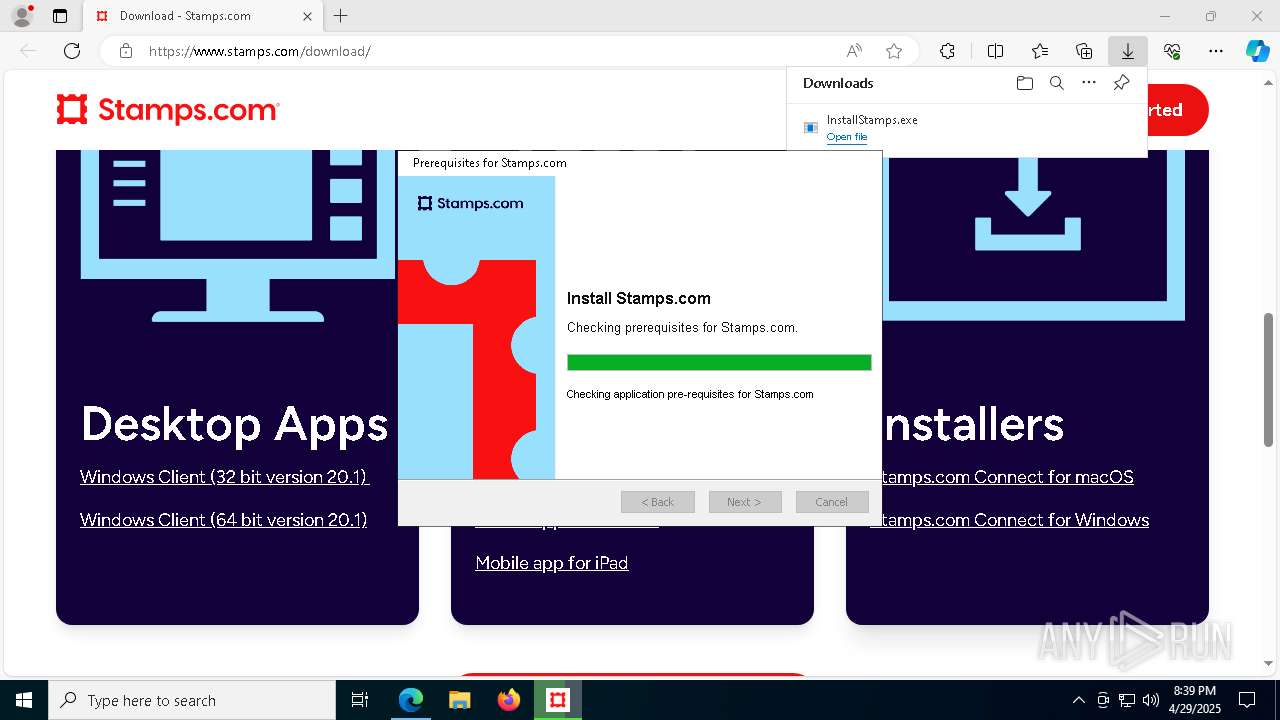Open the notification center icon
The image size is (1280, 720).
(x=1247, y=700)
